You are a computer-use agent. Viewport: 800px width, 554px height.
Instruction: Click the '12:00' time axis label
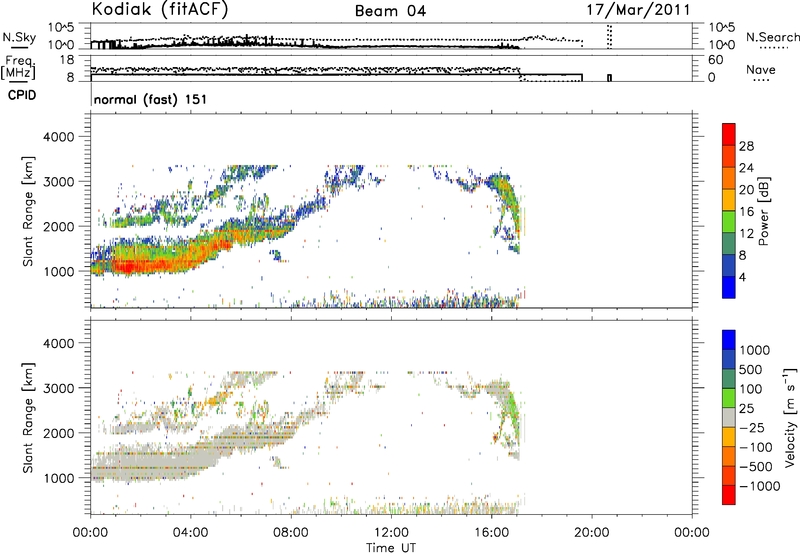(391, 533)
